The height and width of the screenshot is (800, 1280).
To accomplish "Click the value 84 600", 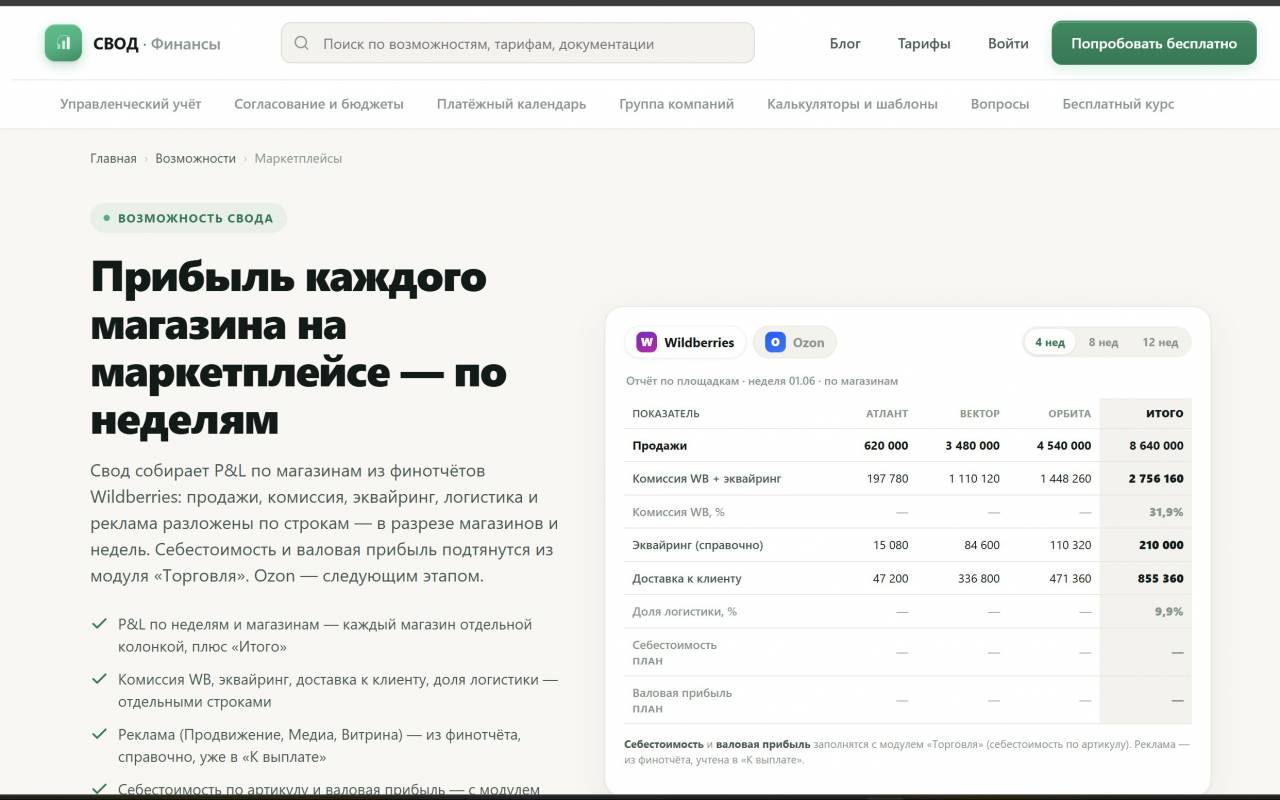I will coord(982,545).
